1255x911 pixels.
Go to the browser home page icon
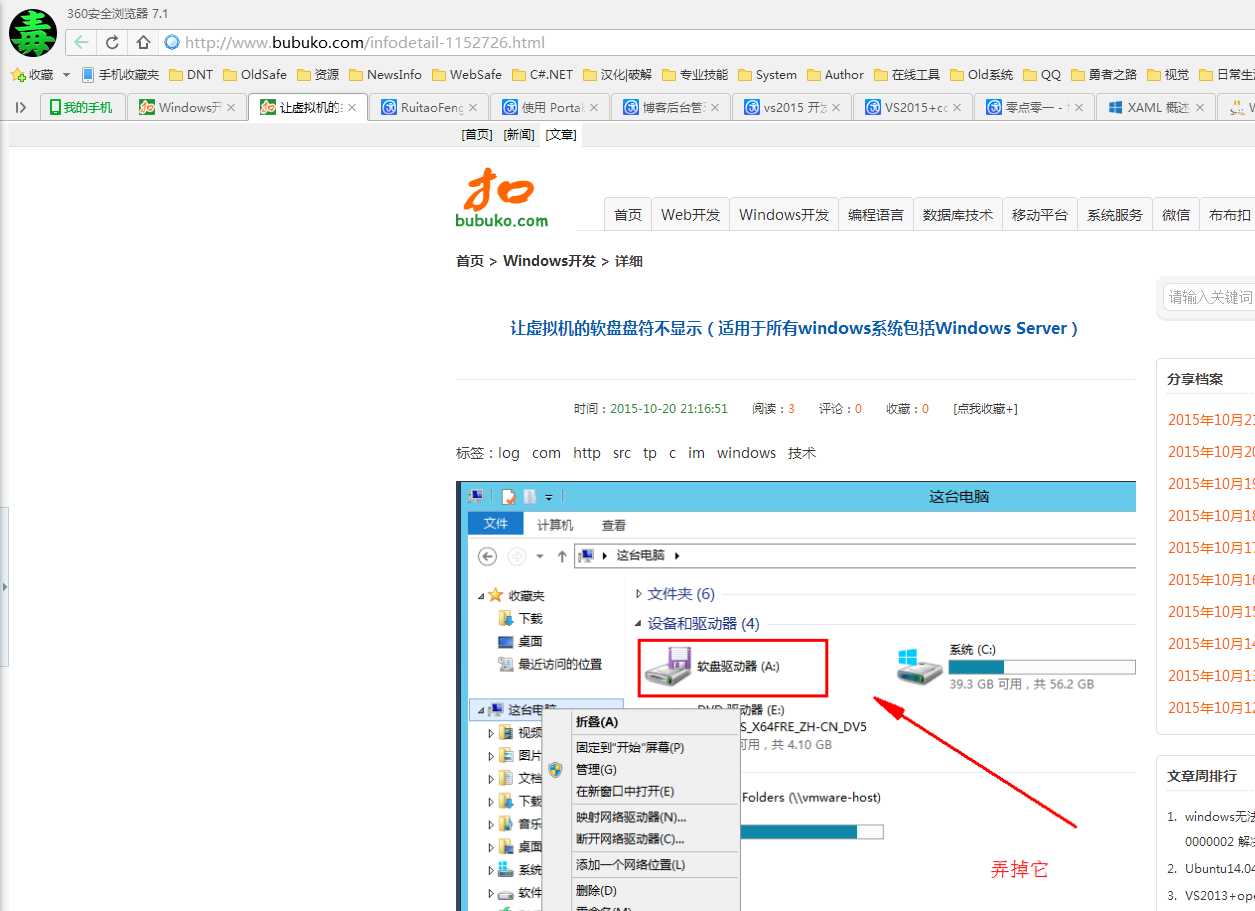coord(143,42)
